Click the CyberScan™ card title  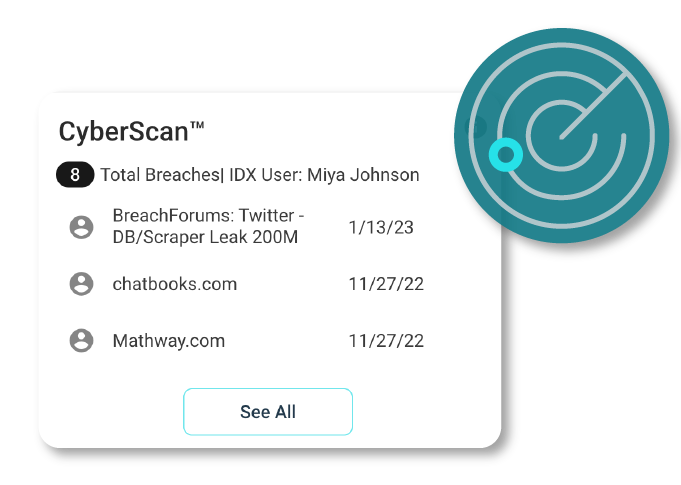[x=131, y=132]
